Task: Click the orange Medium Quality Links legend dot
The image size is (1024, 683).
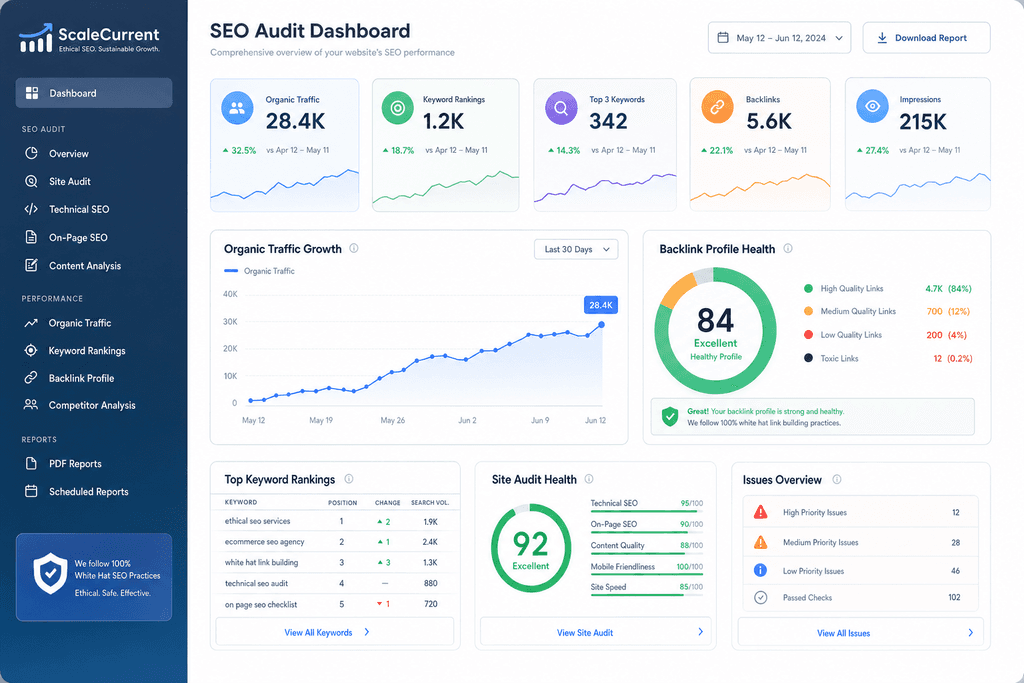Action: click(808, 311)
